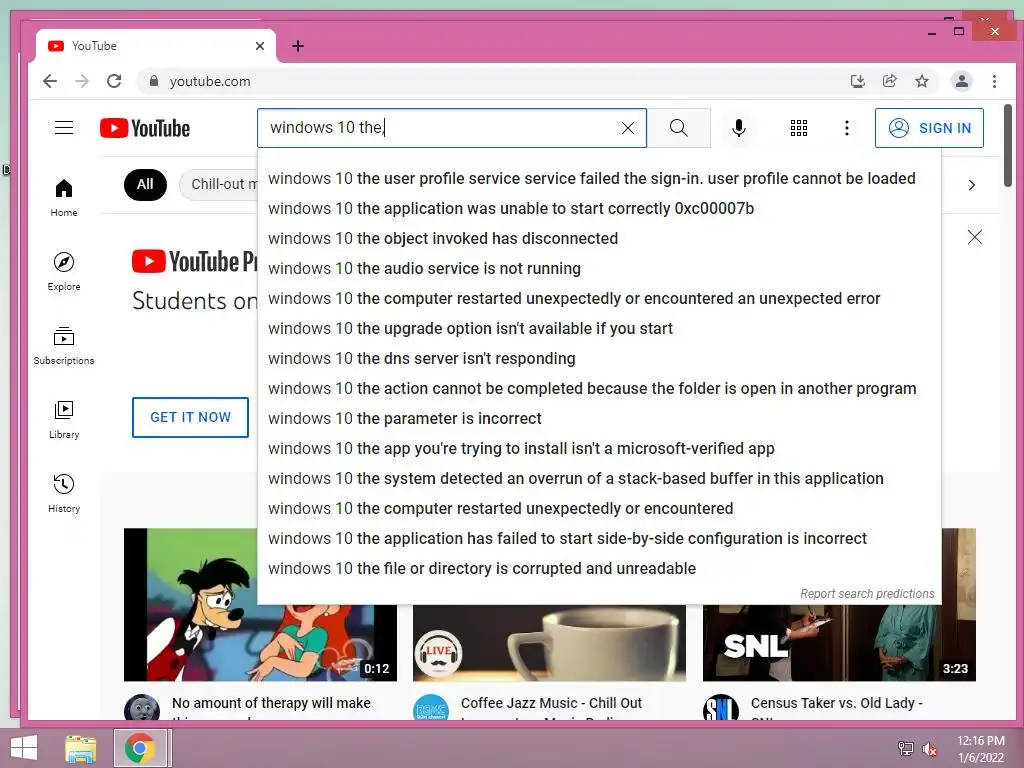This screenshot has height=768, width=1024.
Task: Open the Windows Start menu
Action: click(x=24, y=748)
